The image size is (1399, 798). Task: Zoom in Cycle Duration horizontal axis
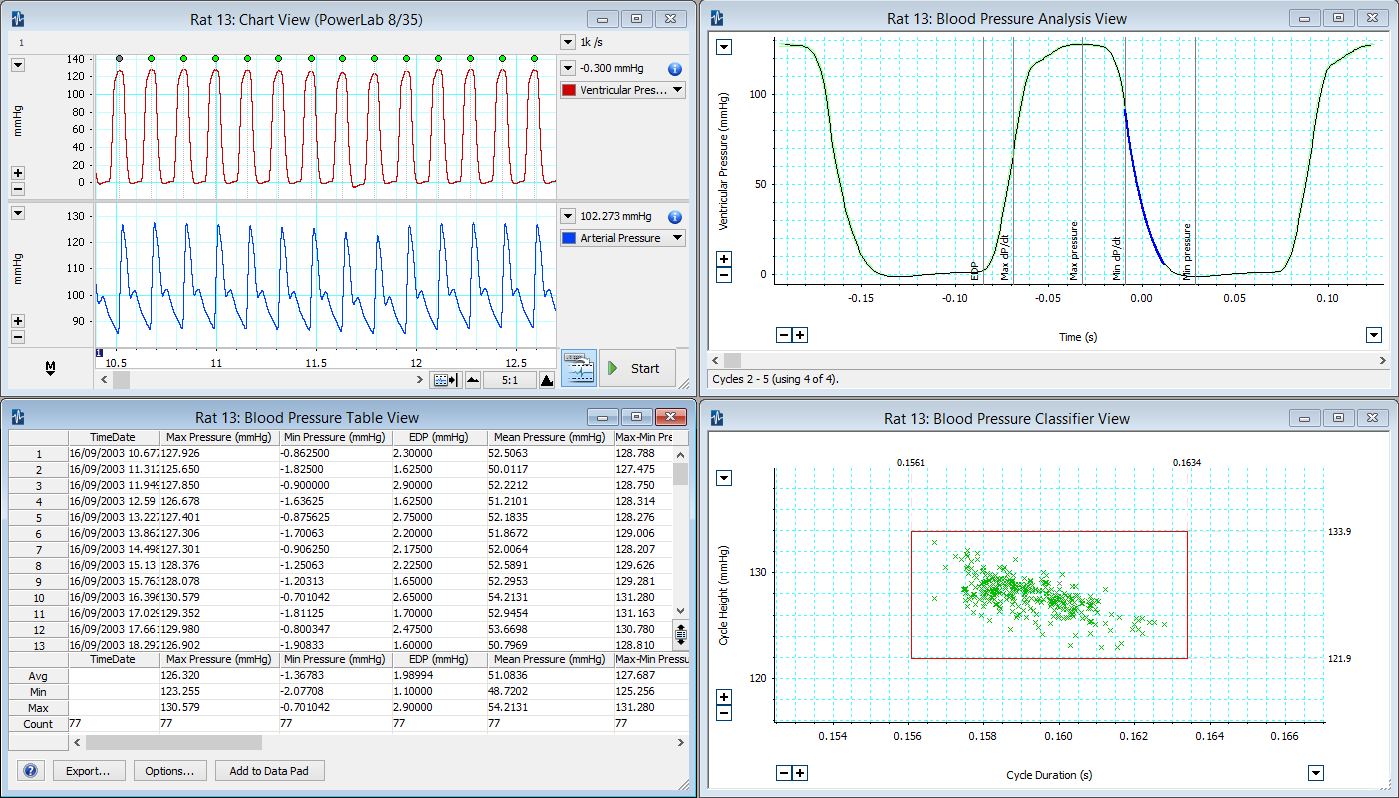click(x=800, y=773)
